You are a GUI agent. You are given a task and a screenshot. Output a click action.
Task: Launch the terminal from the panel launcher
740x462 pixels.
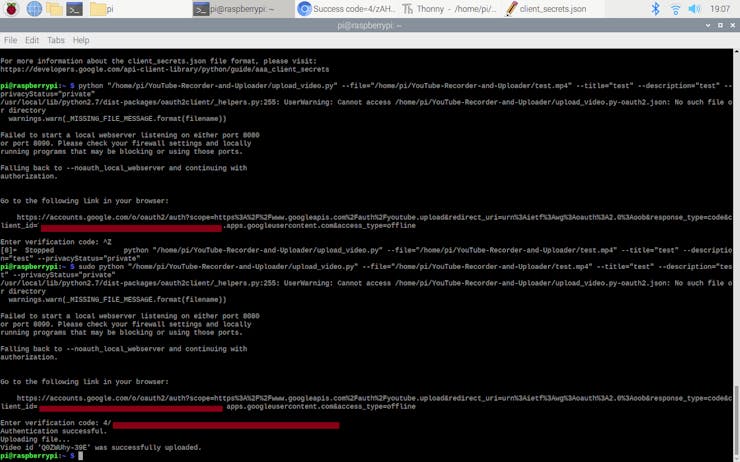74,8
